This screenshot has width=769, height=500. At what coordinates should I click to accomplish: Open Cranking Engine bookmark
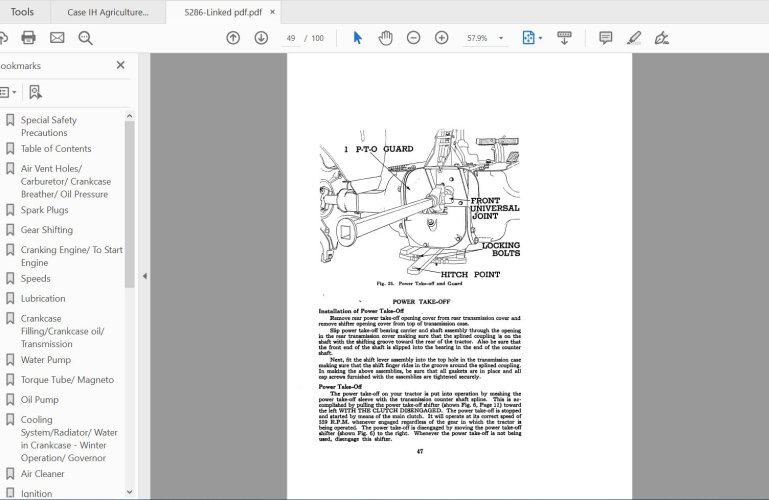72,256
